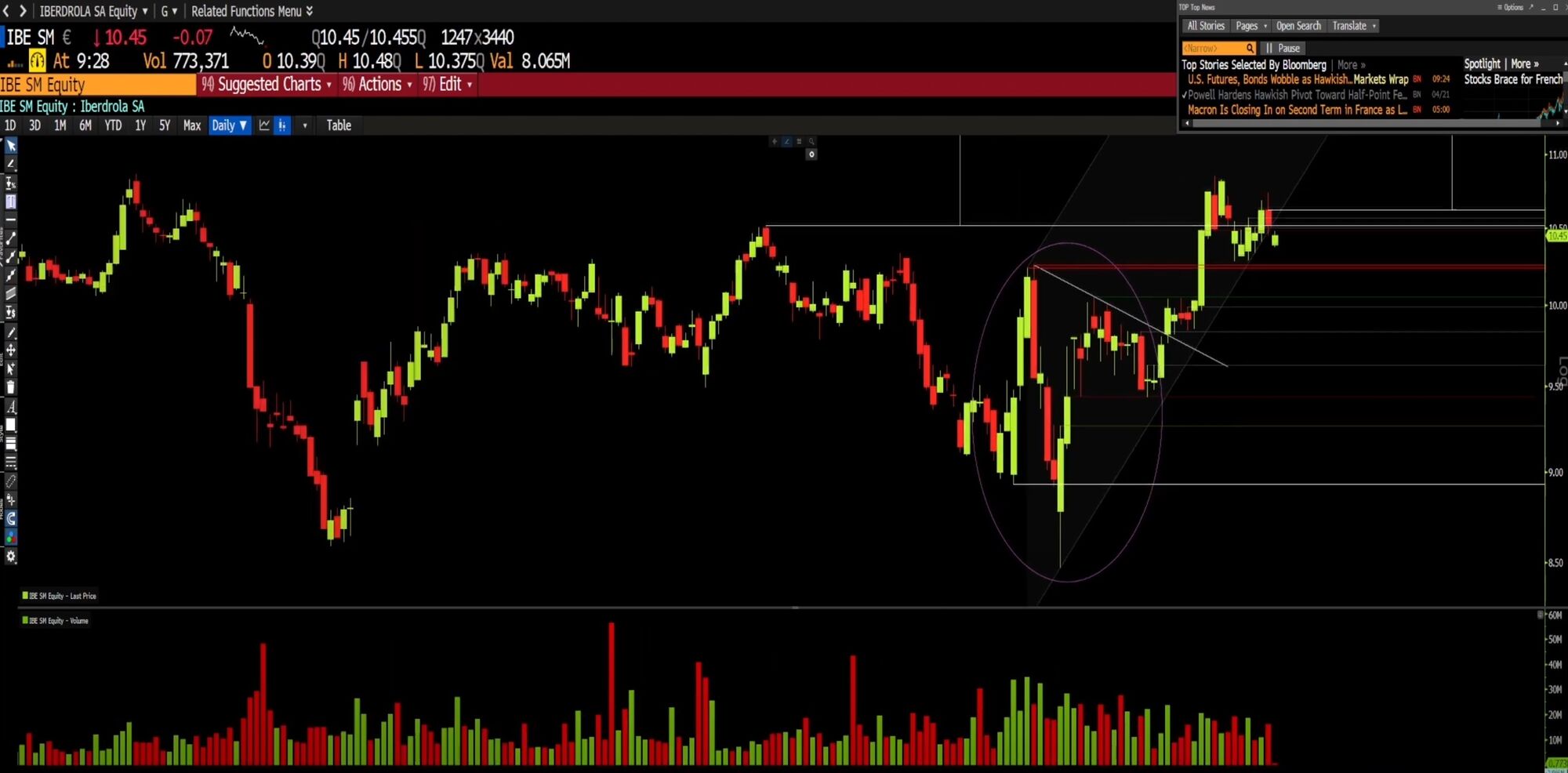The image size is (1568, 773).
Task: Open the Translate dropdown in Top News
Action: click(1354, 26)
